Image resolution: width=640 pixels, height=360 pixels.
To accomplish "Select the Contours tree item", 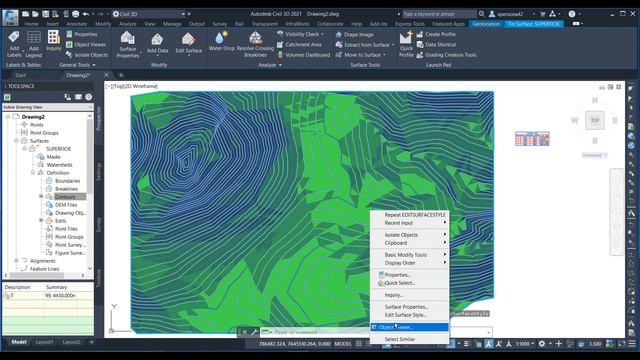I will (x=65, y=197).
